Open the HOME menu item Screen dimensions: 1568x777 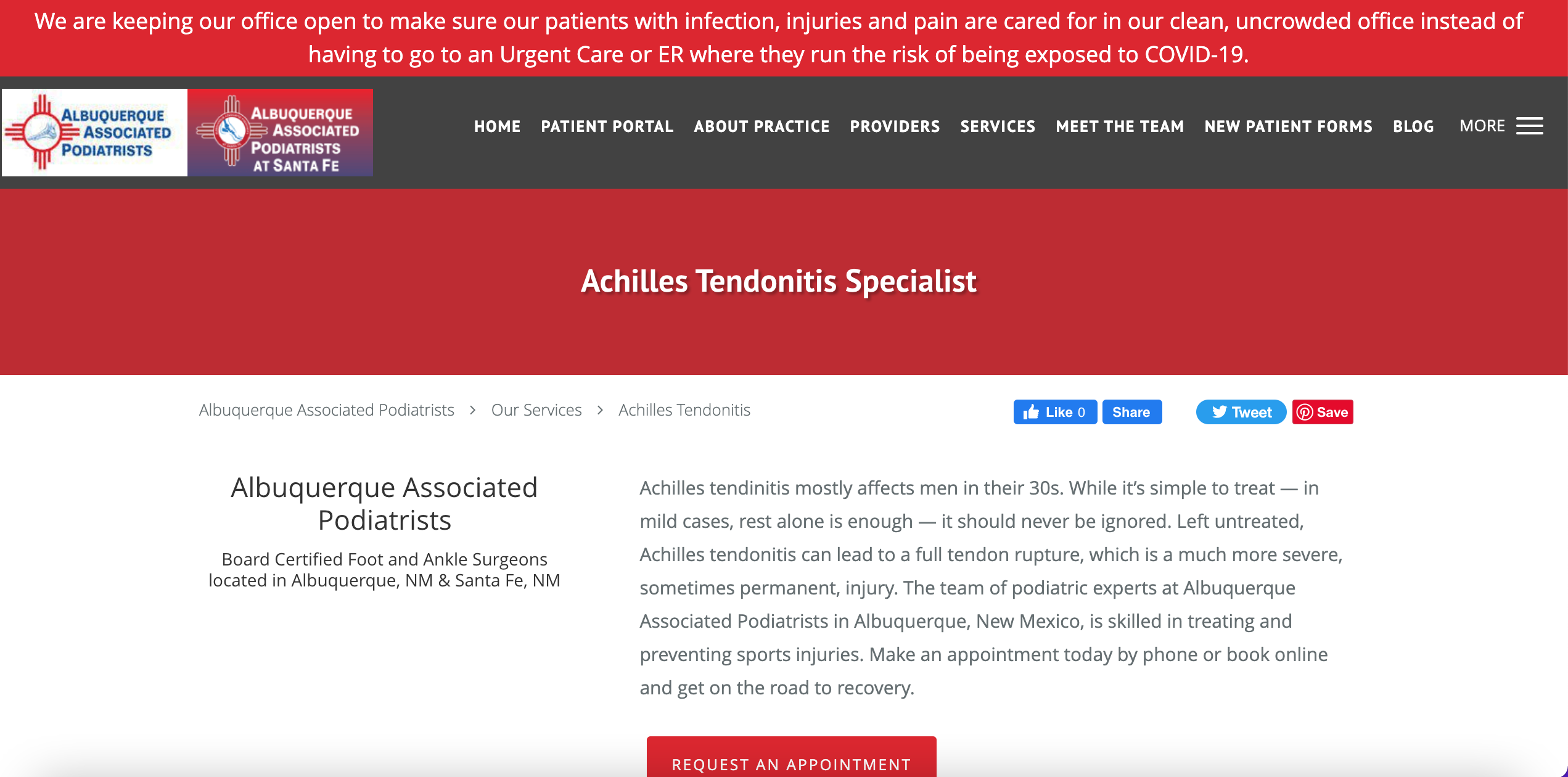497,126
